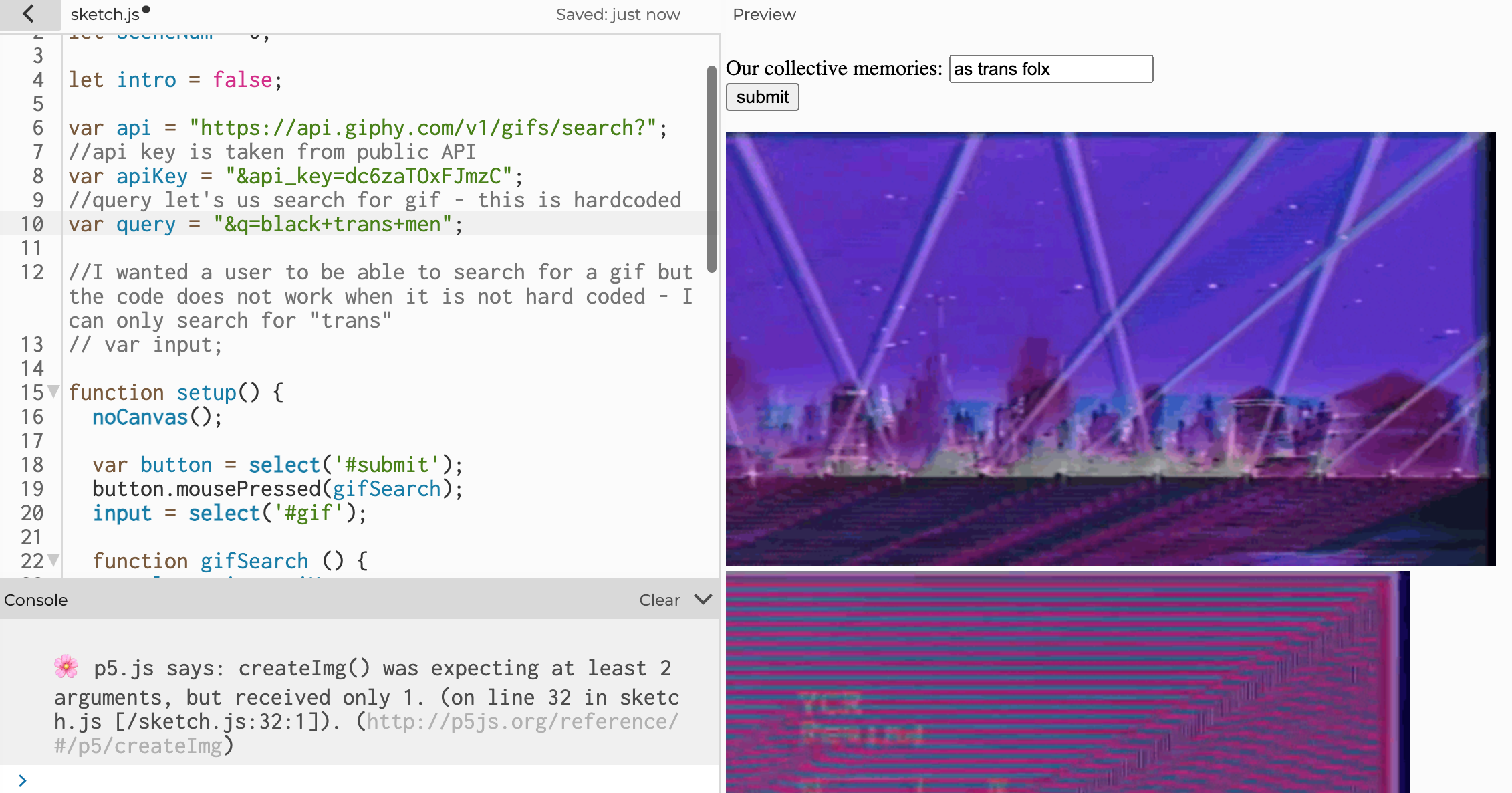Place cursor on 'var query' line 10
Image resolution: width=1512 pixels, height=793 pixels.
(x=266, y=224)
